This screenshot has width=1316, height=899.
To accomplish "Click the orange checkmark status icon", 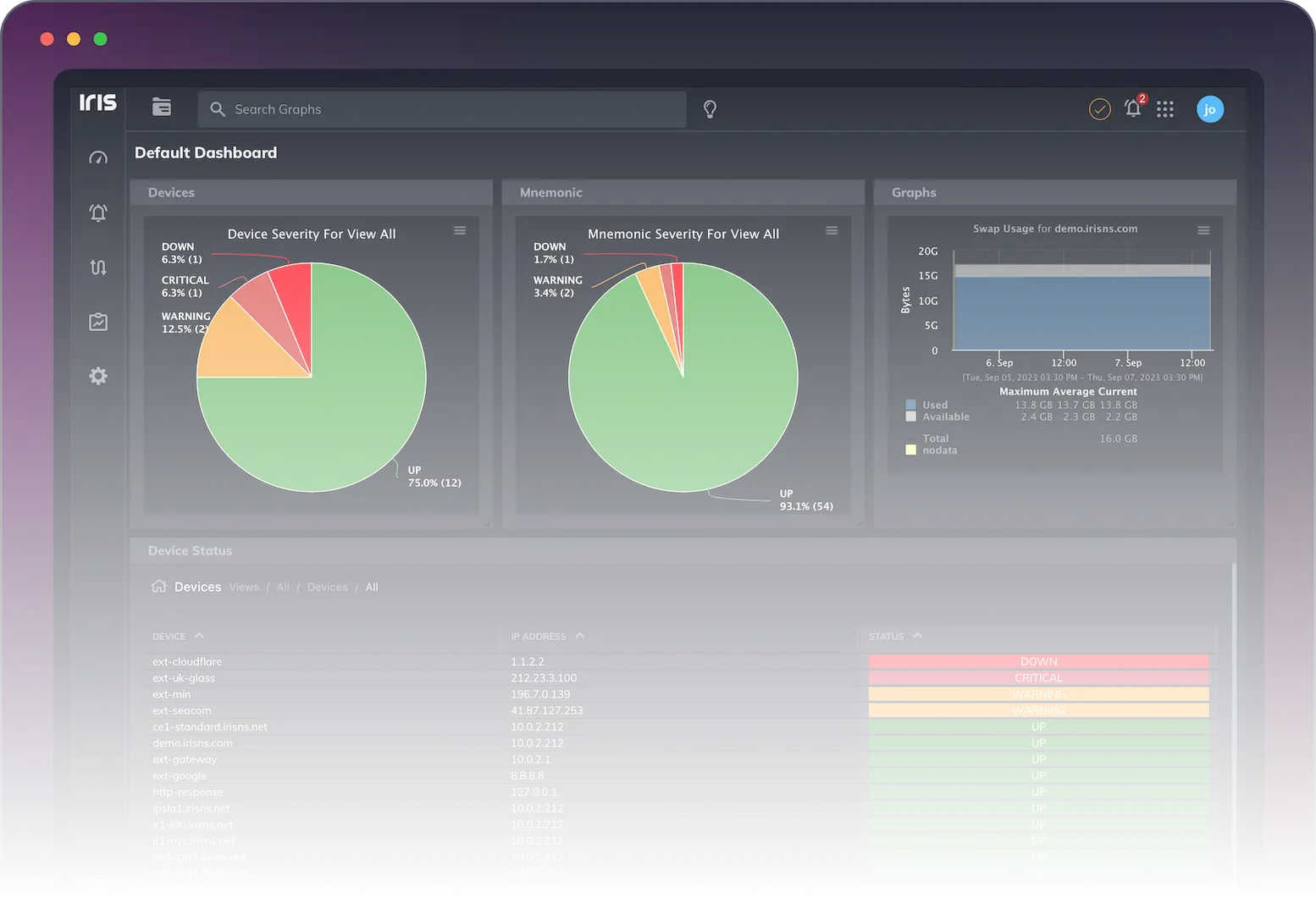I will tap(1099, 109).
